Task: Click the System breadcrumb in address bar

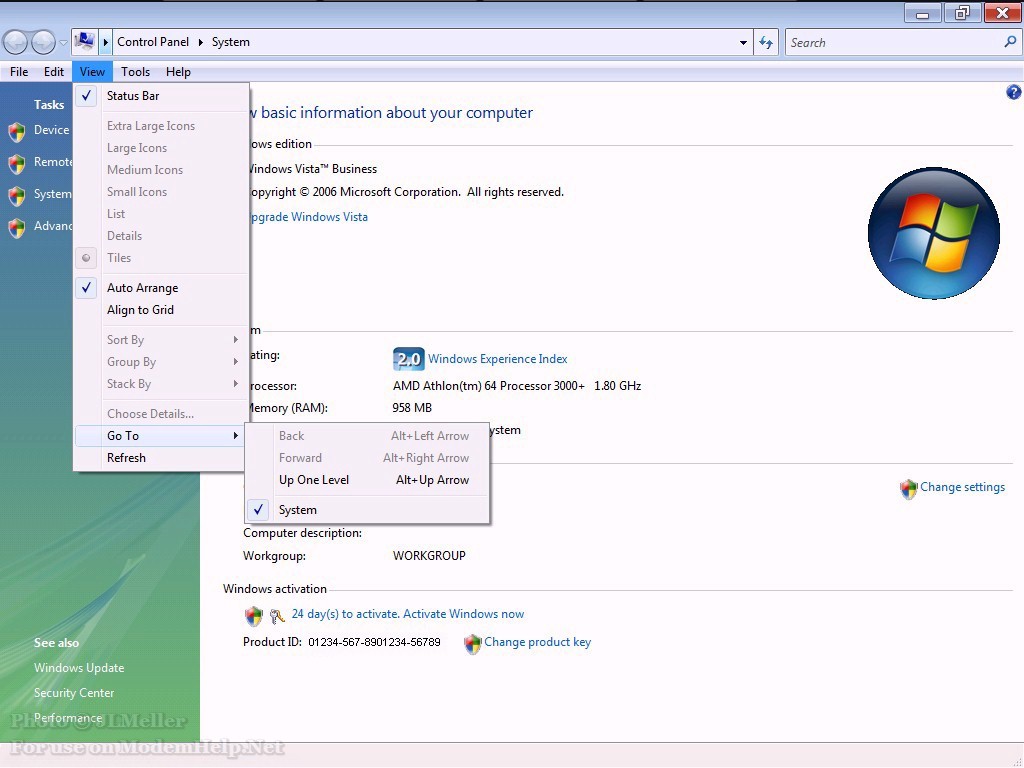Action: click(231, 42)
